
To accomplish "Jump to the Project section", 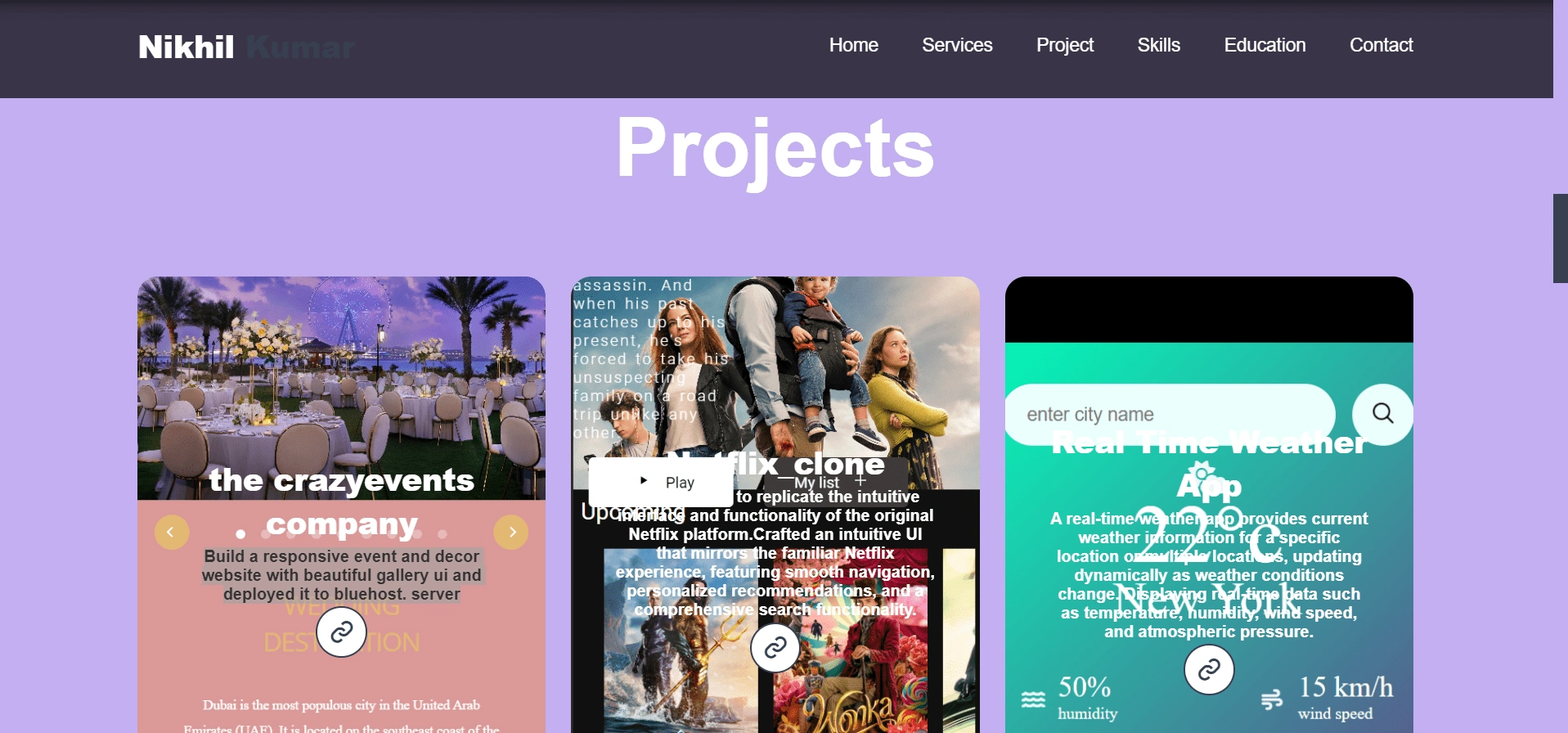I will (x=1064, y=45).
